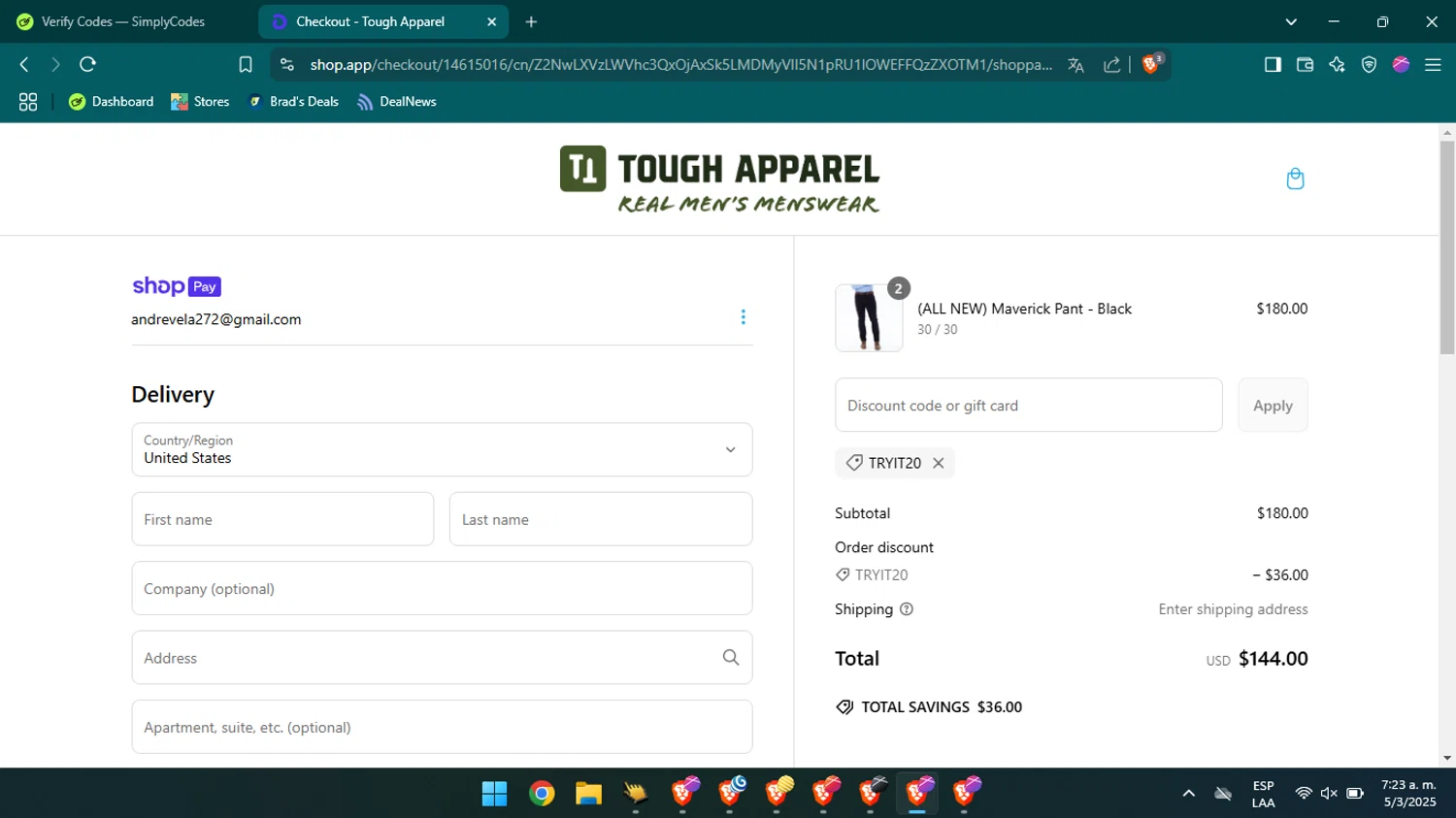This screenshot has height=818, width=1456.
Task: Click the TOTAL SAVINGS $36.00 text
Action: tap(942, 707)
